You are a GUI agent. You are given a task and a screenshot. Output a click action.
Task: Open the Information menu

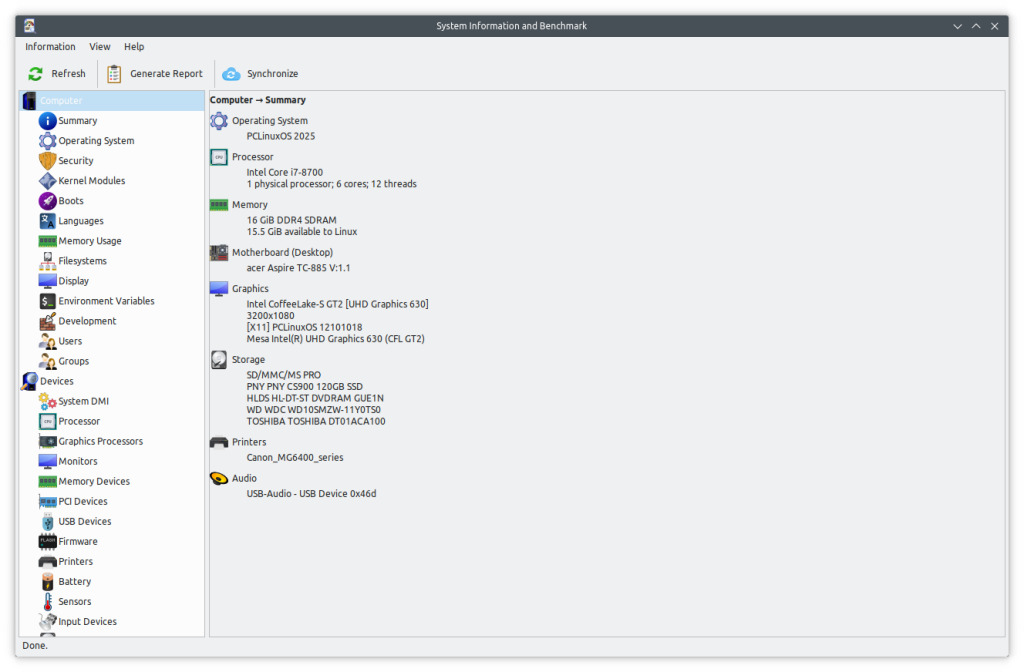(x=50, y=47)
